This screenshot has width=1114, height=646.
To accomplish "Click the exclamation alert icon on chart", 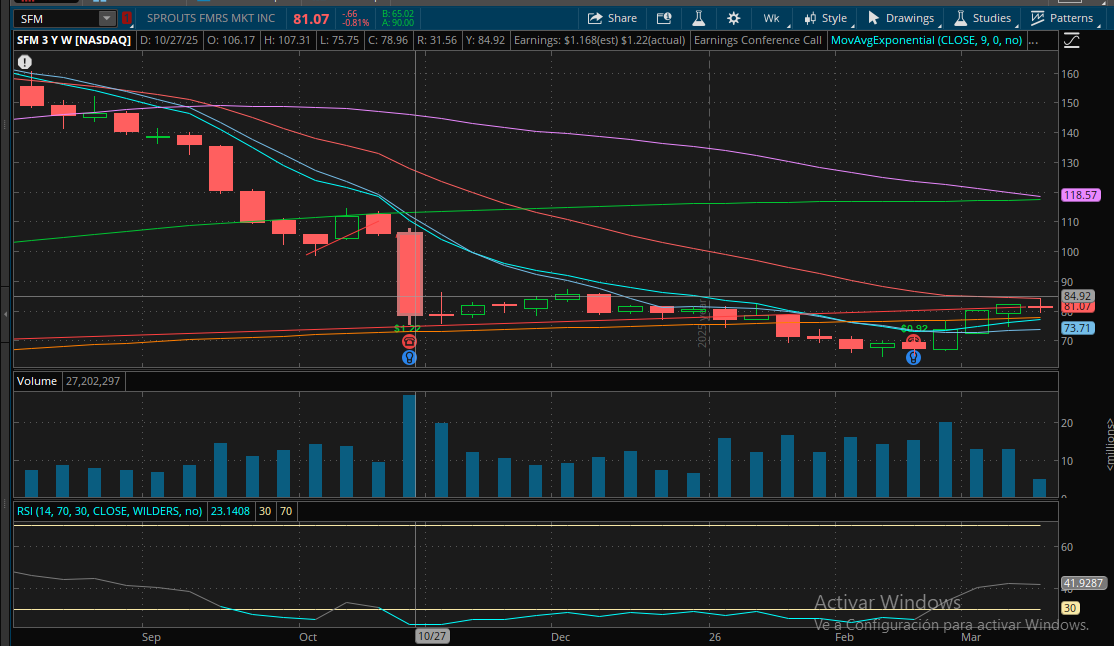I will tap(24, 62).
